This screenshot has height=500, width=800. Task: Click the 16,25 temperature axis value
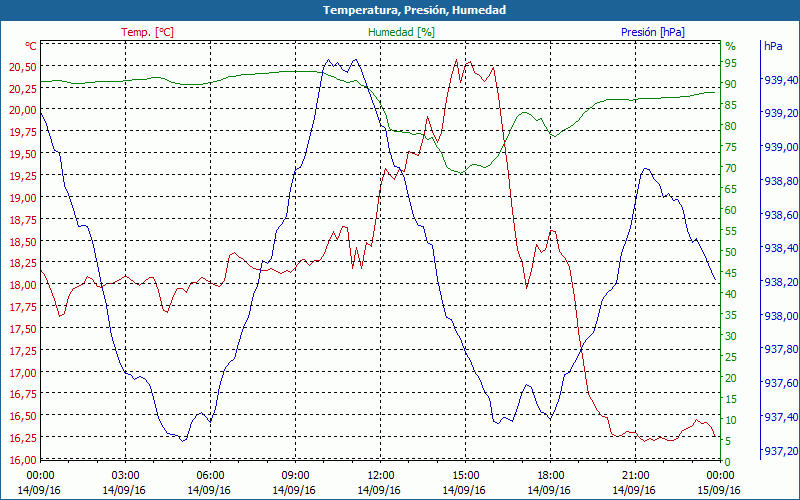pos(23,438)
